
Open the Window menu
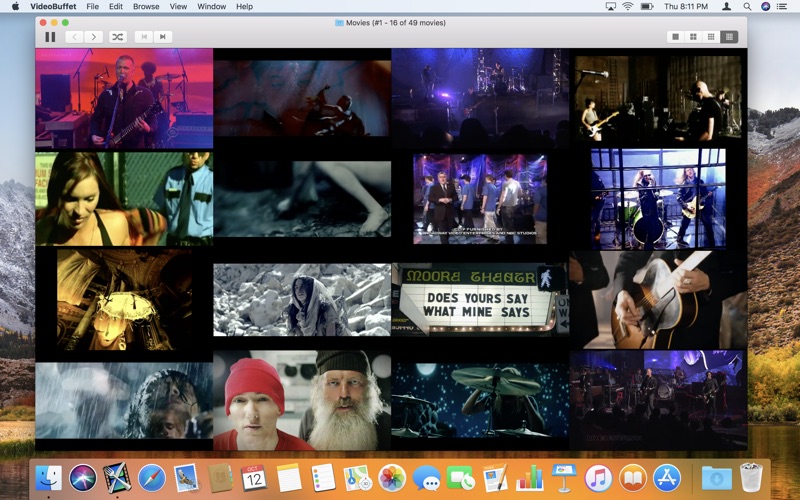pos(211,6)
